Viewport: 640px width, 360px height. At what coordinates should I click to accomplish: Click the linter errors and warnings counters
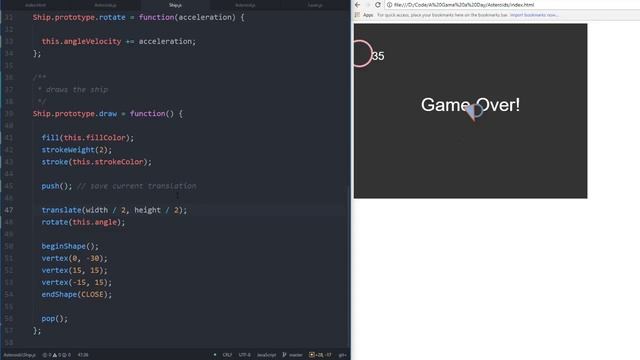[x=57, y=355]
